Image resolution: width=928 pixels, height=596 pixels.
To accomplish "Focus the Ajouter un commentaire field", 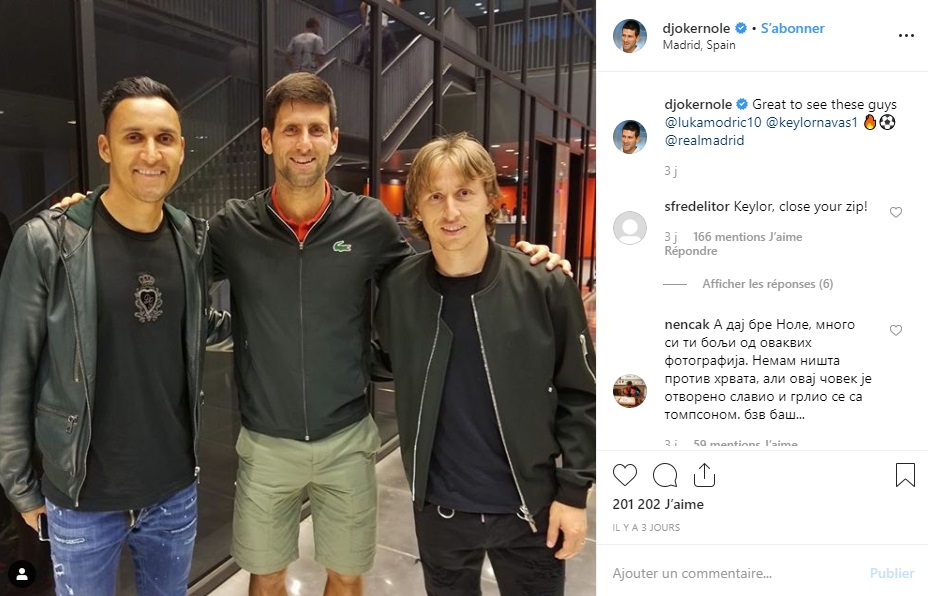I will click(x=734, y=573).
